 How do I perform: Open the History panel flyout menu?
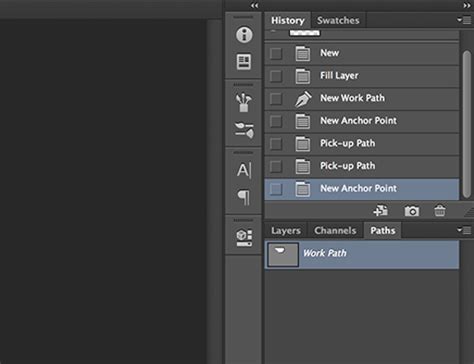pyautogui.click(x=464, y=20)
